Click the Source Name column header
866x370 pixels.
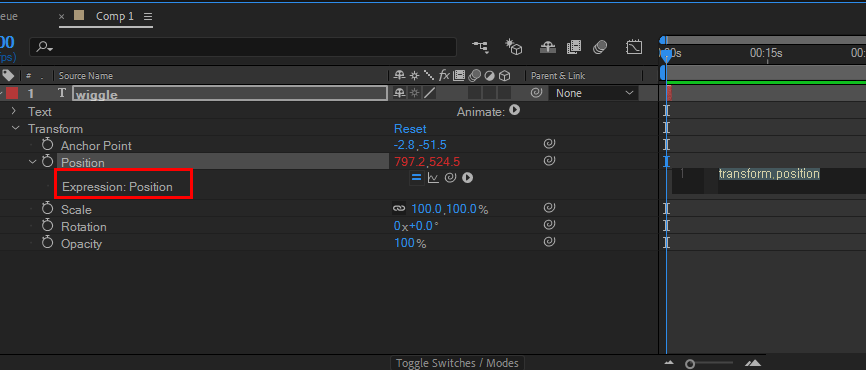coord(86,76)
